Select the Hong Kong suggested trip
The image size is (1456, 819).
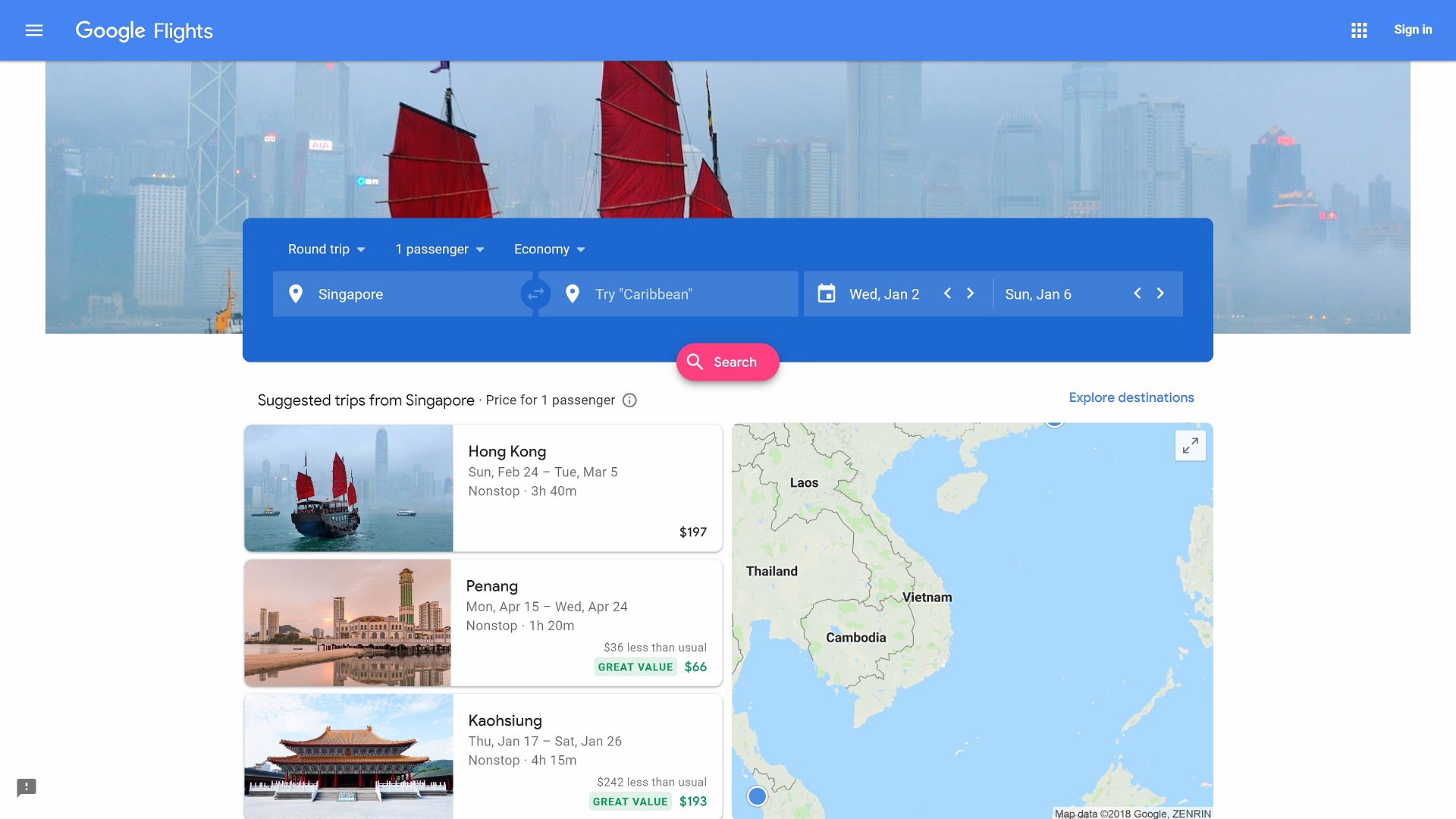pyautogui.click(x=483, y=487)
